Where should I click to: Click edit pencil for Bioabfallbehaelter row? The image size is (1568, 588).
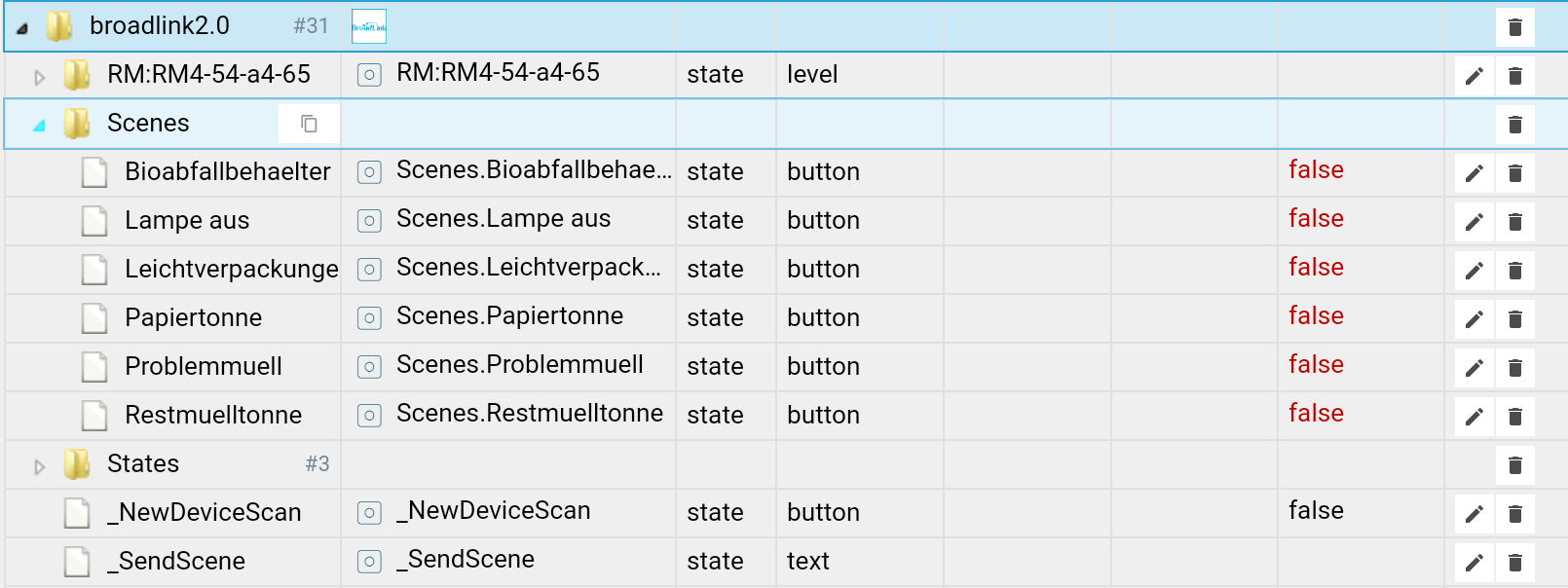1475,173
